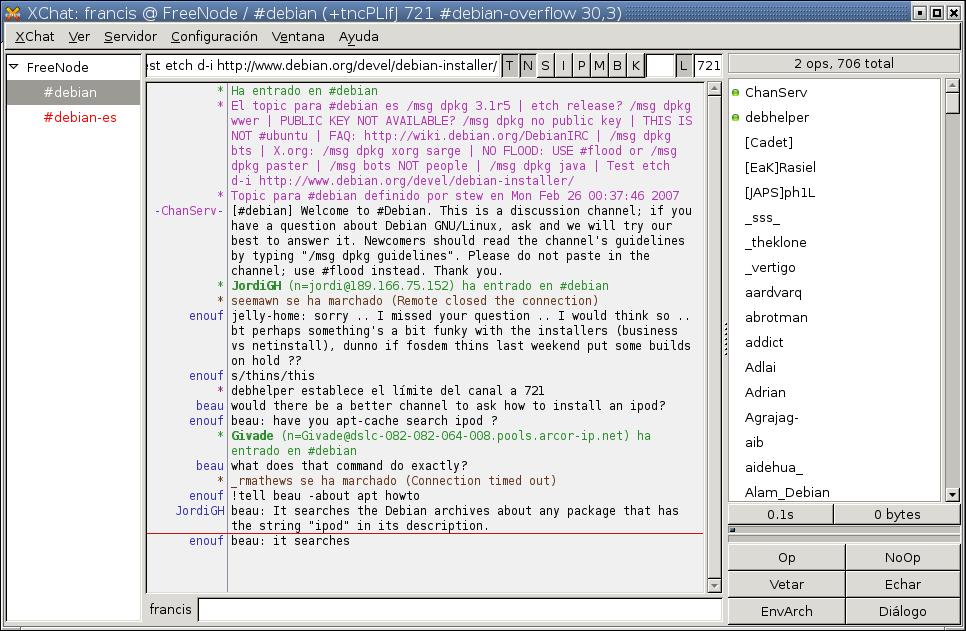Open the Ventana menu
966x631 pixels.
click(298, 36)
